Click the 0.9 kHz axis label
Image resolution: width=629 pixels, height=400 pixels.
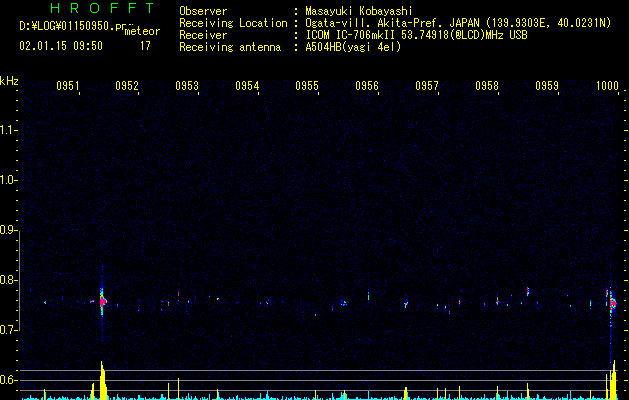coord(8,230)
